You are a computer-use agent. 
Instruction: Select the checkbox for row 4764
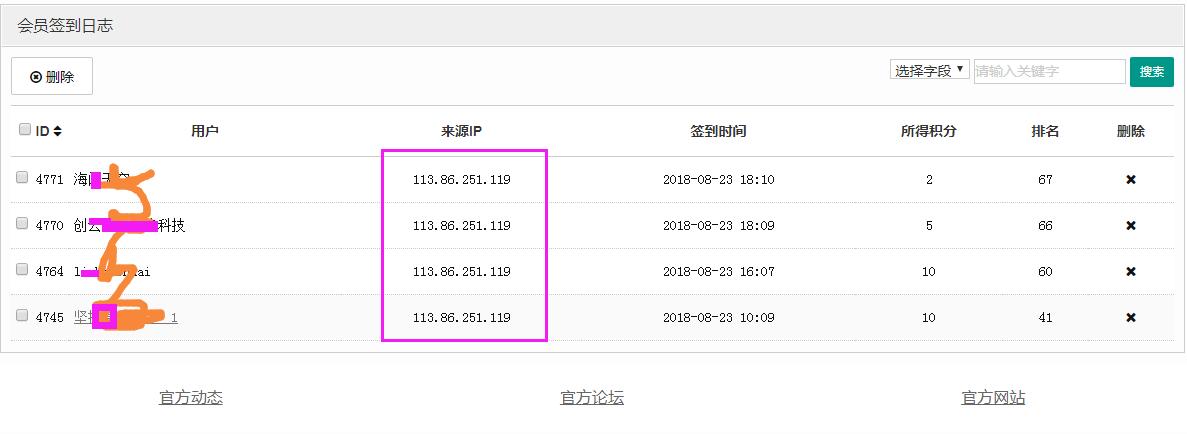tap(22, 270)
